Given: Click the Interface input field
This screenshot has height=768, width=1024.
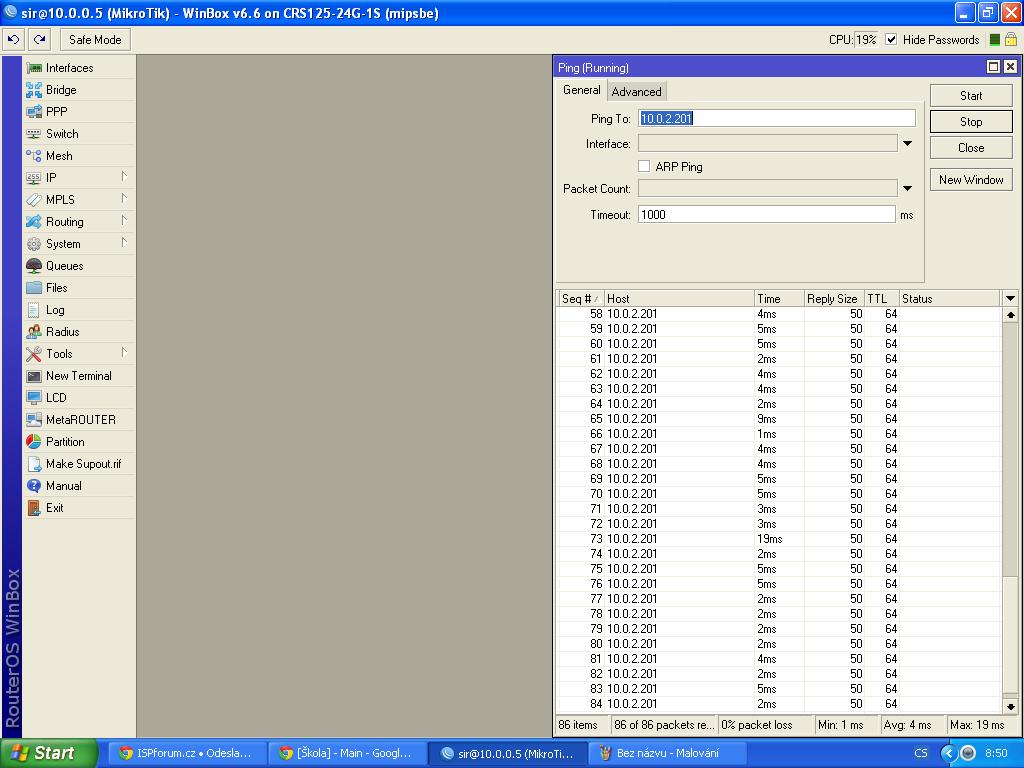Looking at the screenshot, I should pos(767,144).
